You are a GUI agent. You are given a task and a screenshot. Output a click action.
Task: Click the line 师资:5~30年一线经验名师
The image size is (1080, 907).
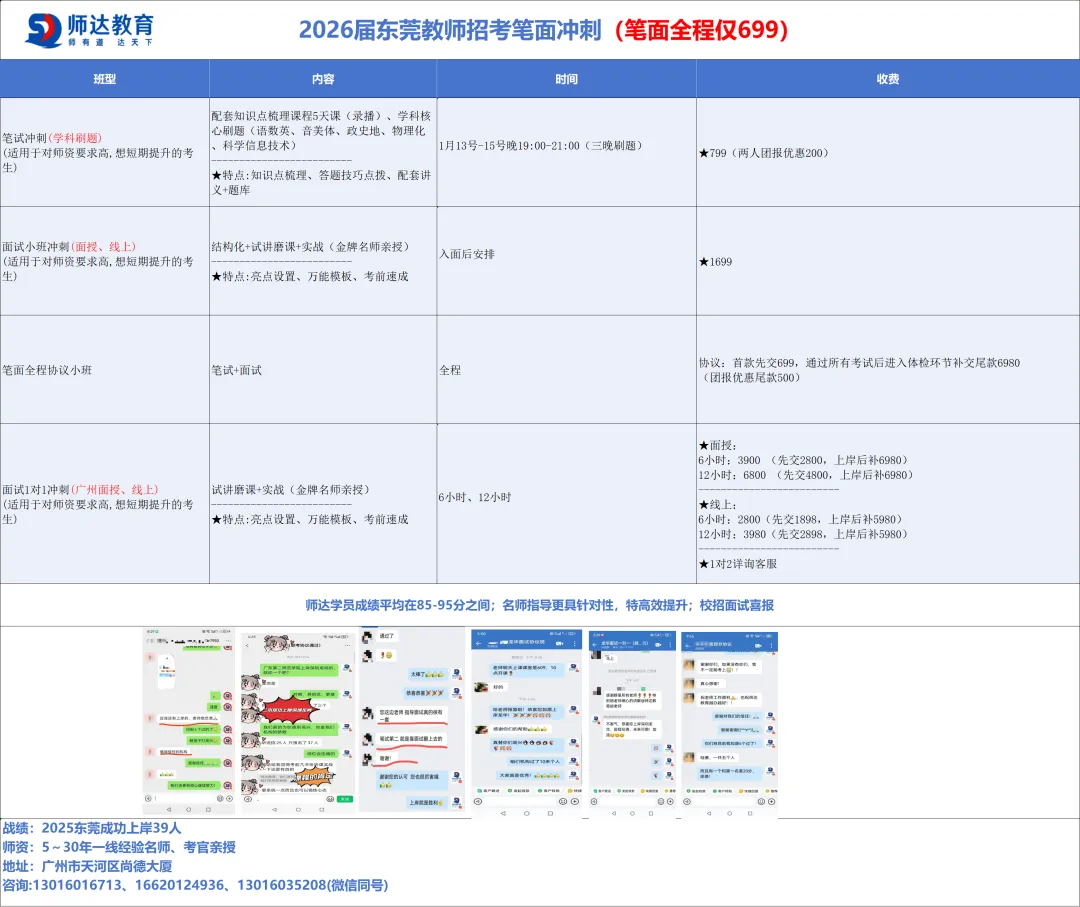coord(119,847)
